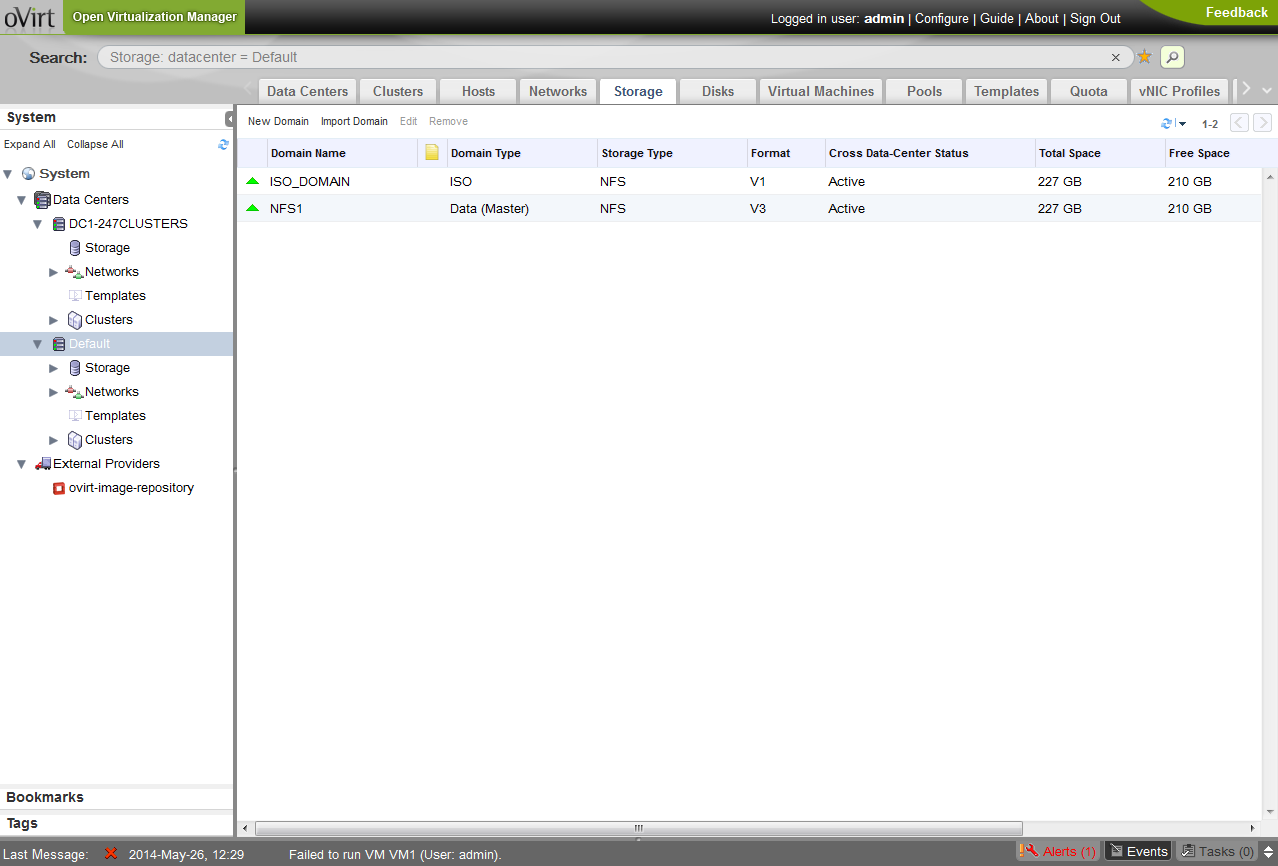Click the ovirt-image-repository provider icon
The height and width of the screenshot is (866, 1278).
59,488
